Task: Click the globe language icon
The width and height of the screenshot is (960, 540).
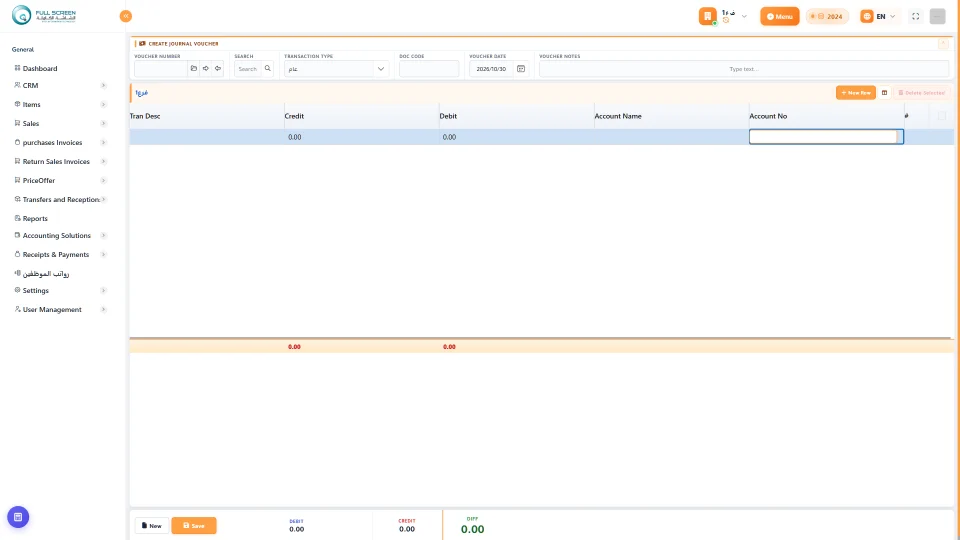Action: click(x=866, y=17)
